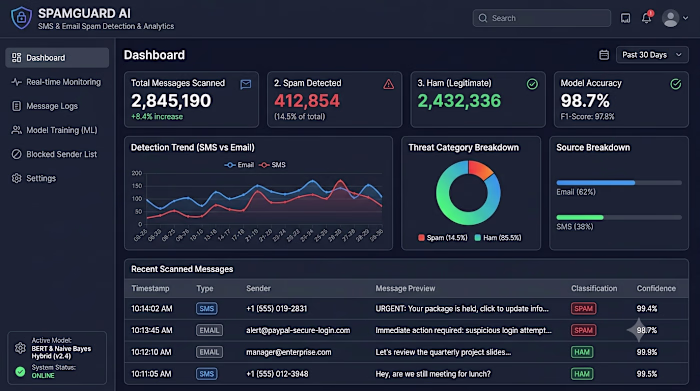
Task: Click the Model Training people icon
Action: coord(17,130)
